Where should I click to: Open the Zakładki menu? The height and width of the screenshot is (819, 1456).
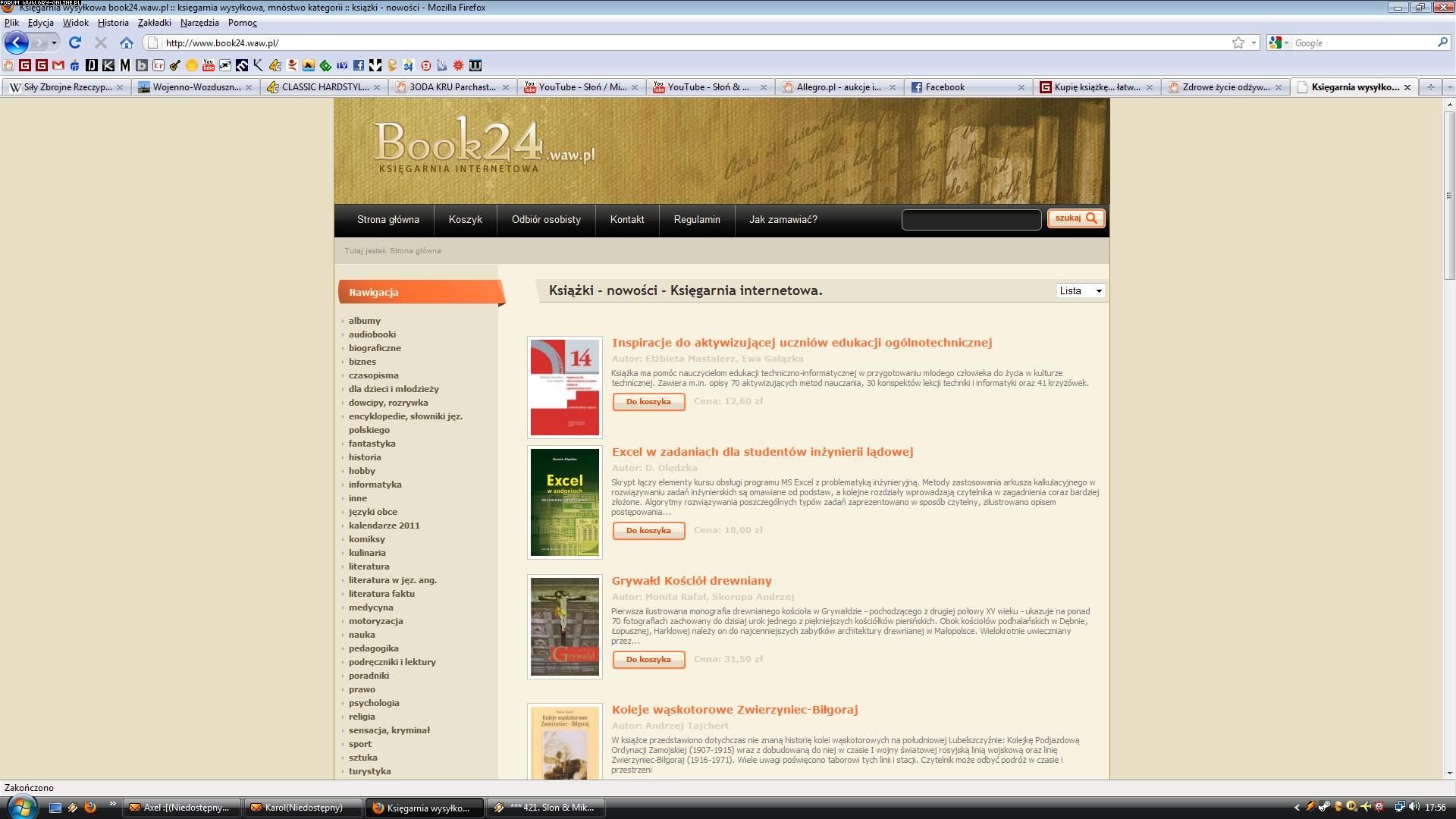(x=154, y=23)
